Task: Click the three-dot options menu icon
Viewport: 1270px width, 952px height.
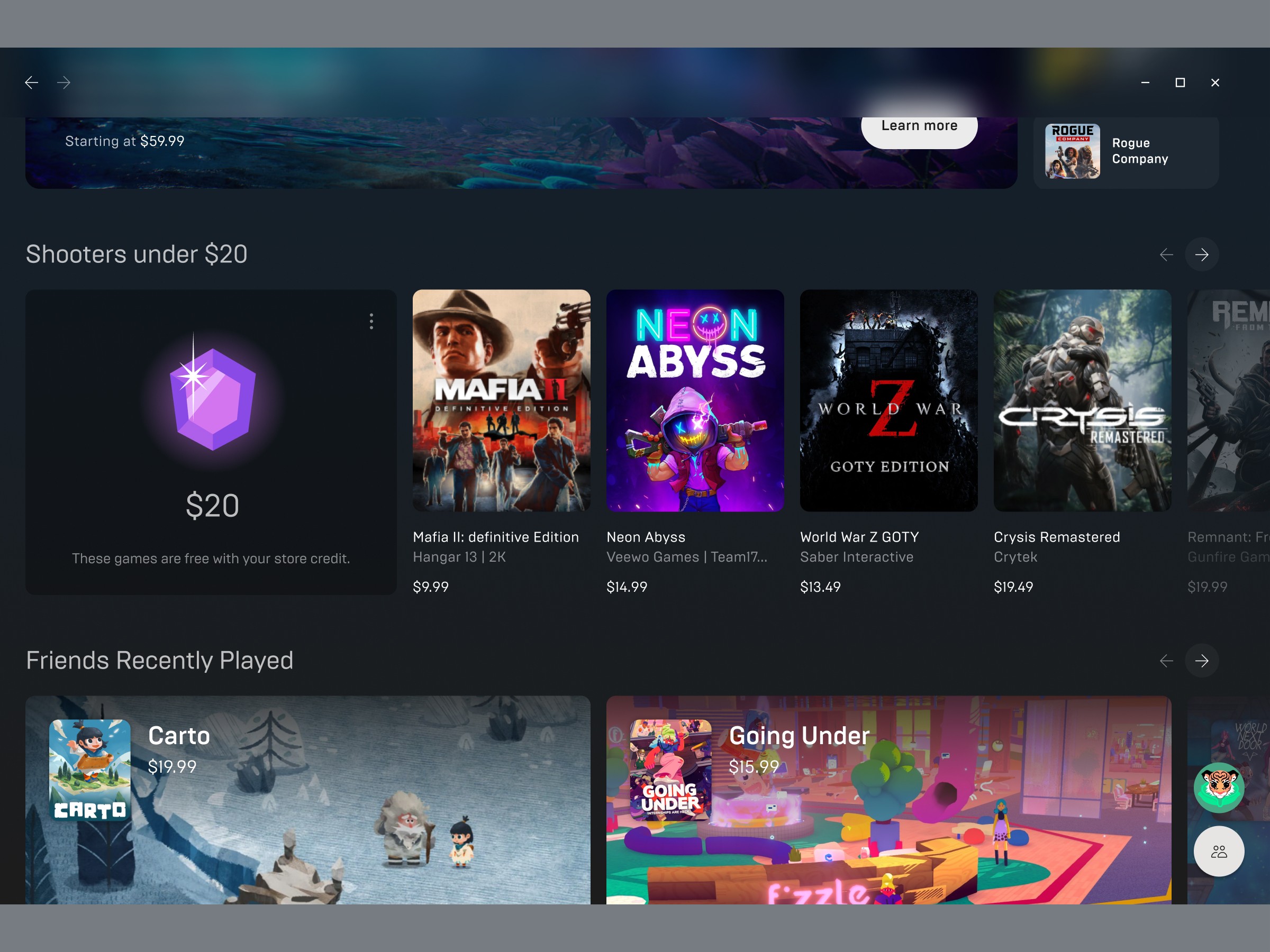Action: point(372,320)
